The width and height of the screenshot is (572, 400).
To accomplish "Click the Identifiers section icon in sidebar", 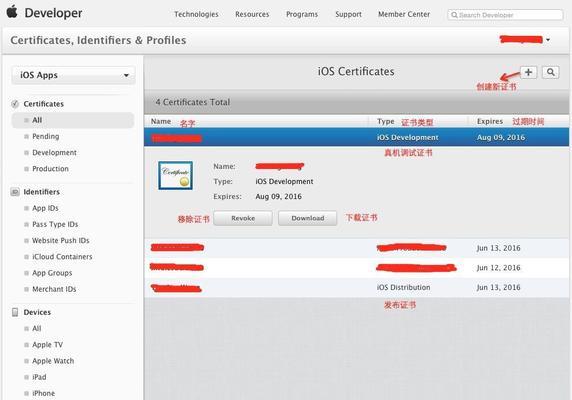I will tap(15, 192).
